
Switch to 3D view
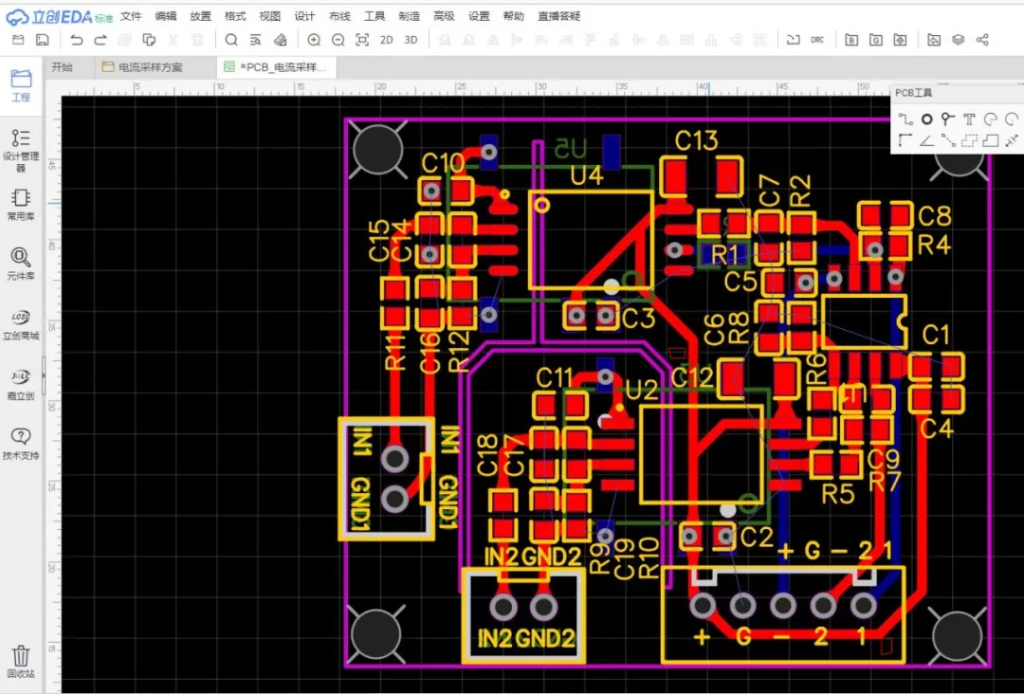coord(410,40)
